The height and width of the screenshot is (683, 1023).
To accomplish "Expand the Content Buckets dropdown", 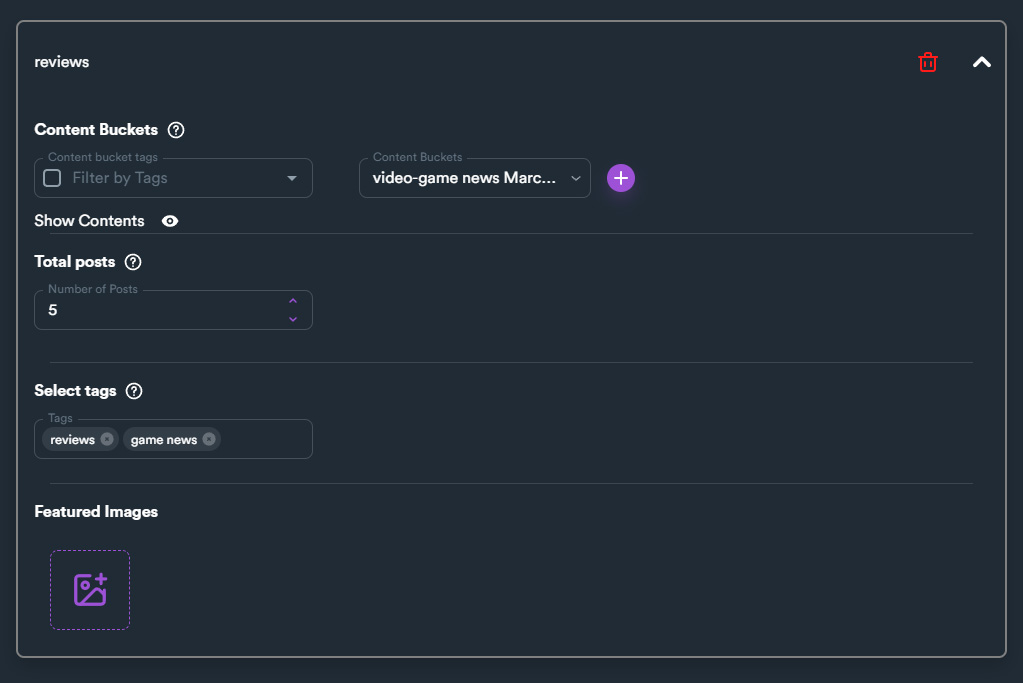I will click(575, 178).
